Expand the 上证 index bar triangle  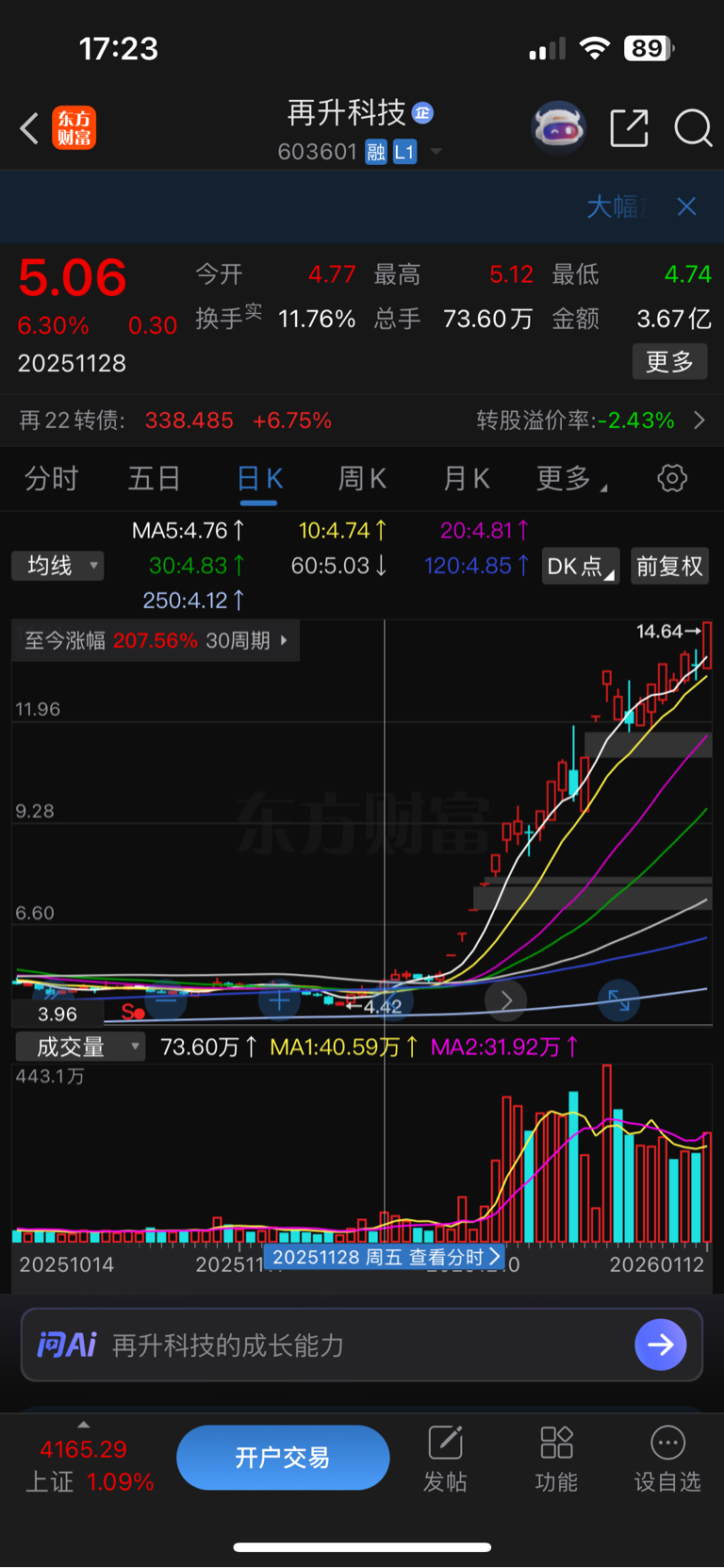click(84, 1425)
